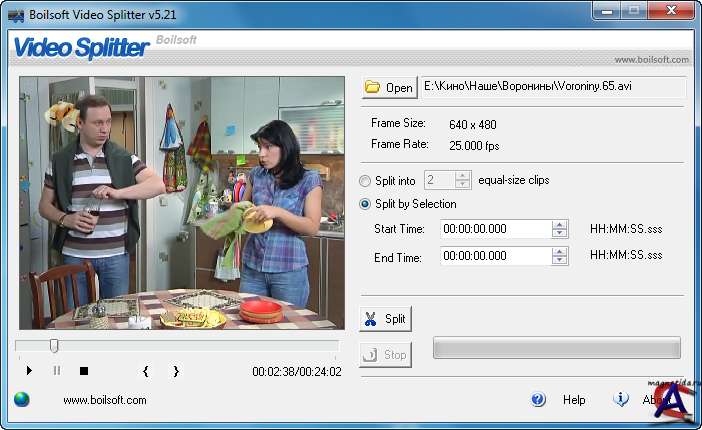Open the www.boilsoft.com link at the bottom
Screen dimensions: 702x430
coord(105,400)
